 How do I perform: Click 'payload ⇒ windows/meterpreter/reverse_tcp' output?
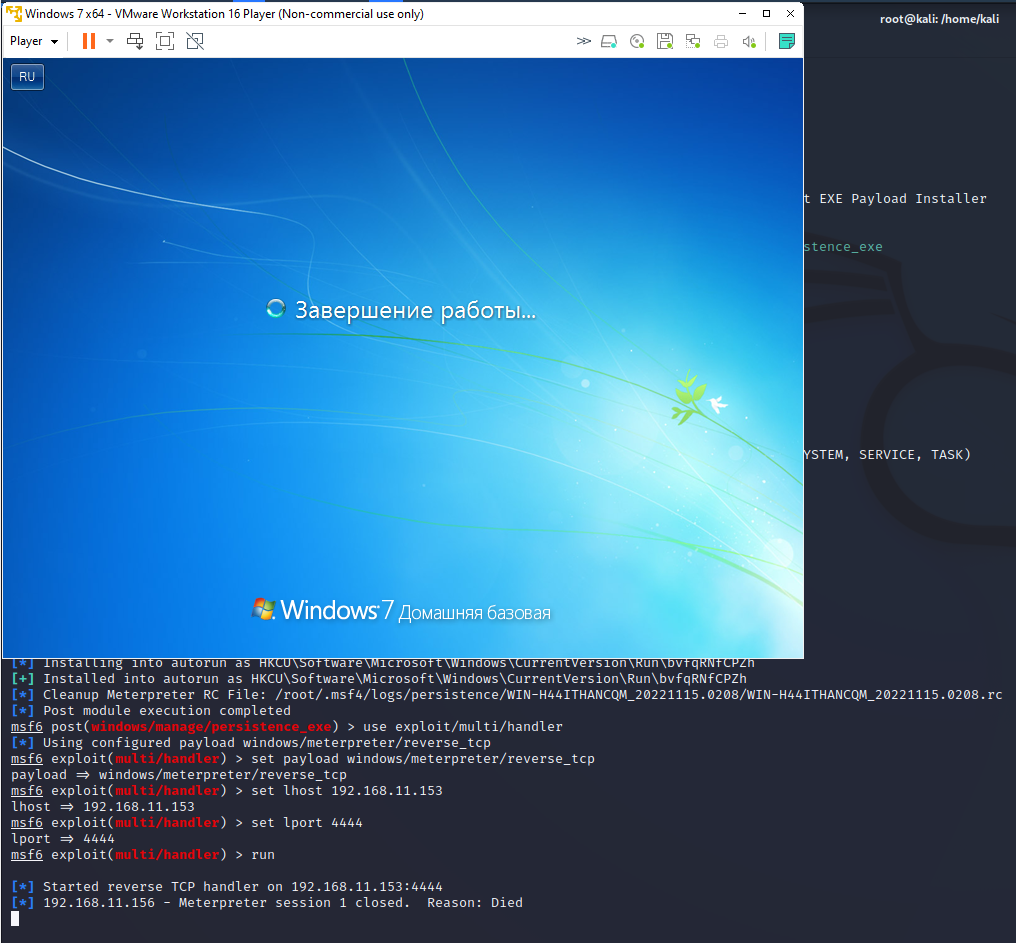(x=179, y=774)
